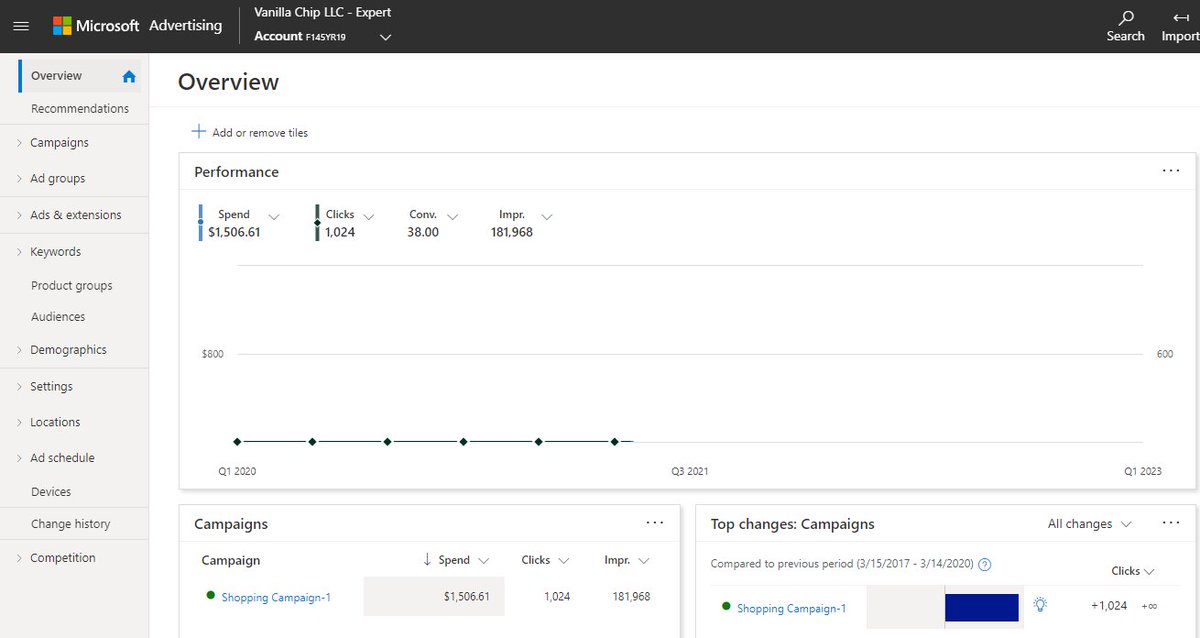The height and width of the screenshot is (638, 1200).
Task: Click the Search magnifier icon
Action: (x=1126, y=17)
